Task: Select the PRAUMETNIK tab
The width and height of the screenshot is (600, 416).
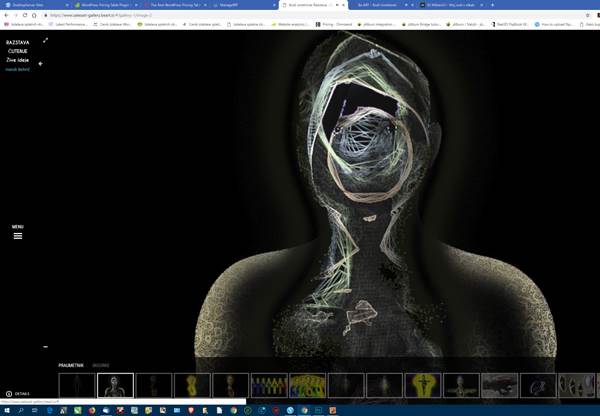Action: click(70, 366)
